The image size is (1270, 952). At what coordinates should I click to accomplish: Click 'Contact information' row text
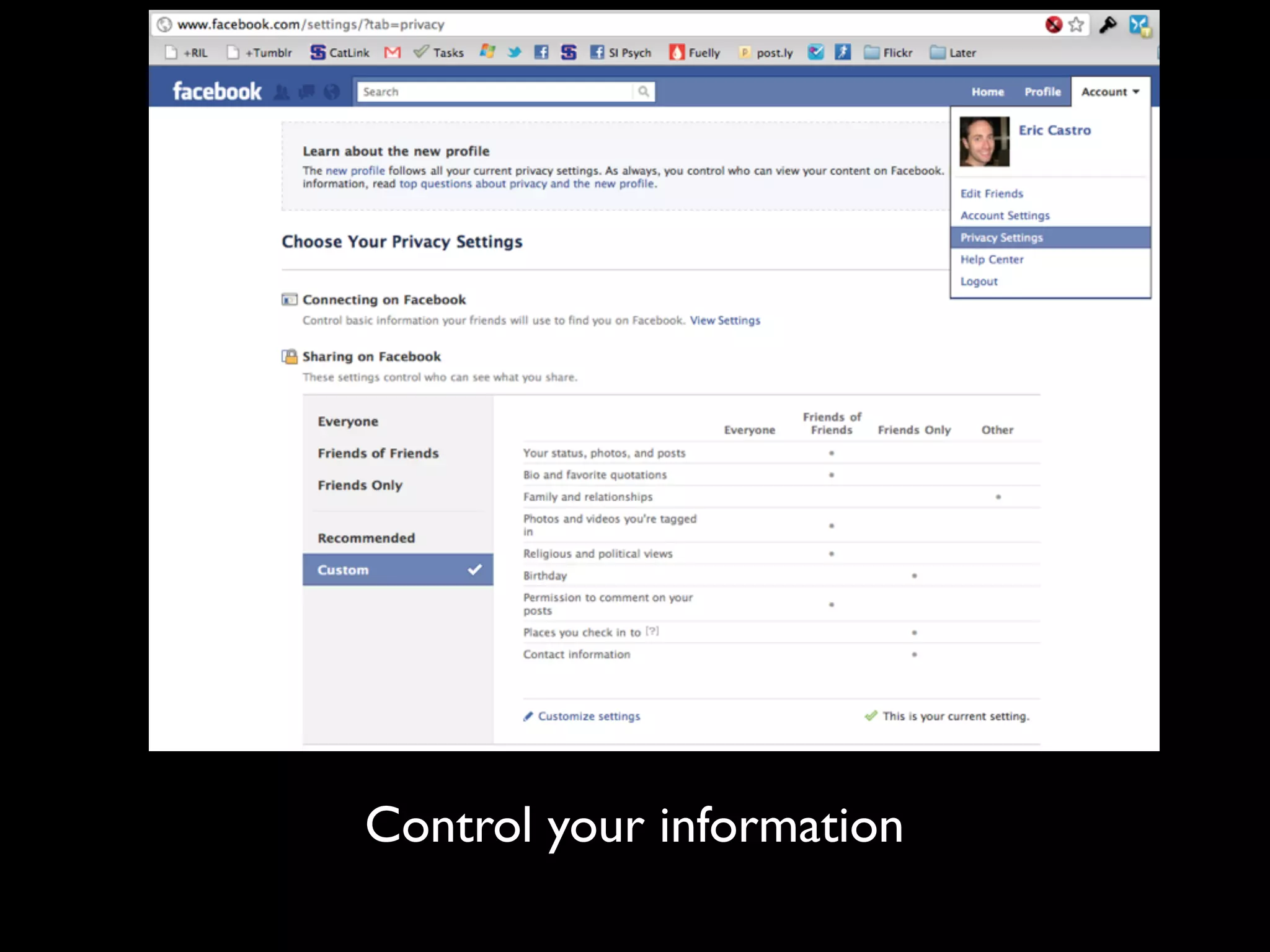click(577, 654)
